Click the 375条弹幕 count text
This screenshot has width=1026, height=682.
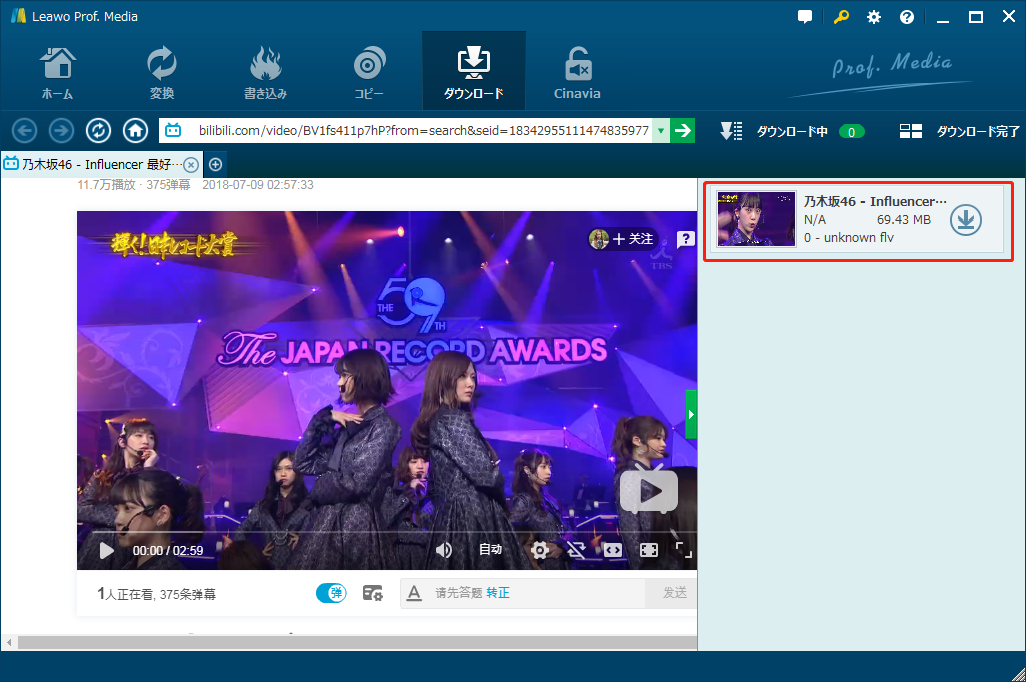[x=188, y=594]
